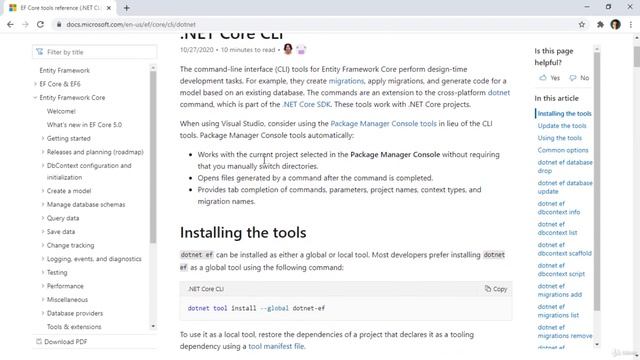Viewport: 640px width, 360px height.
Task: Open the browser extensions puzzle icon
Action: [x=600, y=24]
